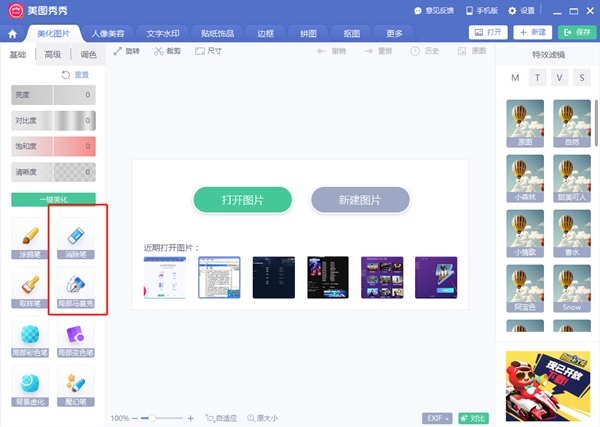This screenshot has width=600, height=427.
Task: Select the 调色 color-toning sub-tab
Action: tap(88, 55)
